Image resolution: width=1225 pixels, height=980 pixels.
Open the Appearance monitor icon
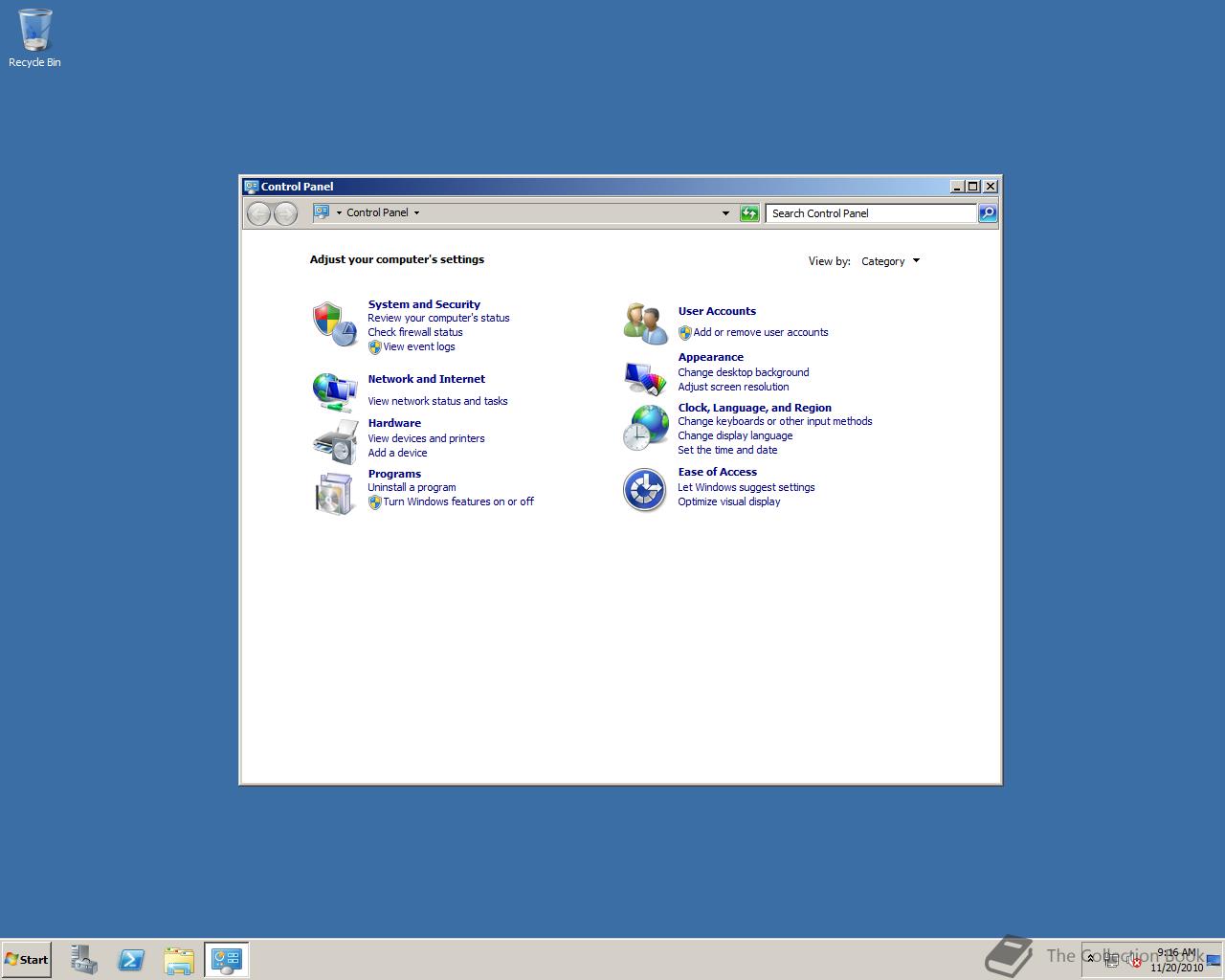tap(645, 377)
